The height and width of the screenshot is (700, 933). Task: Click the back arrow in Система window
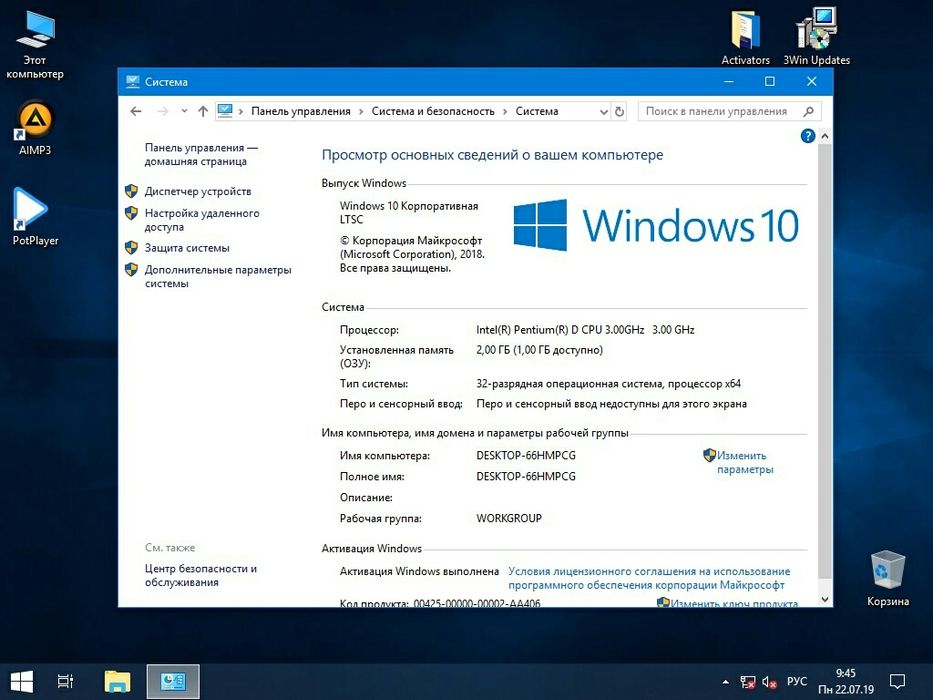click(136, 111)
